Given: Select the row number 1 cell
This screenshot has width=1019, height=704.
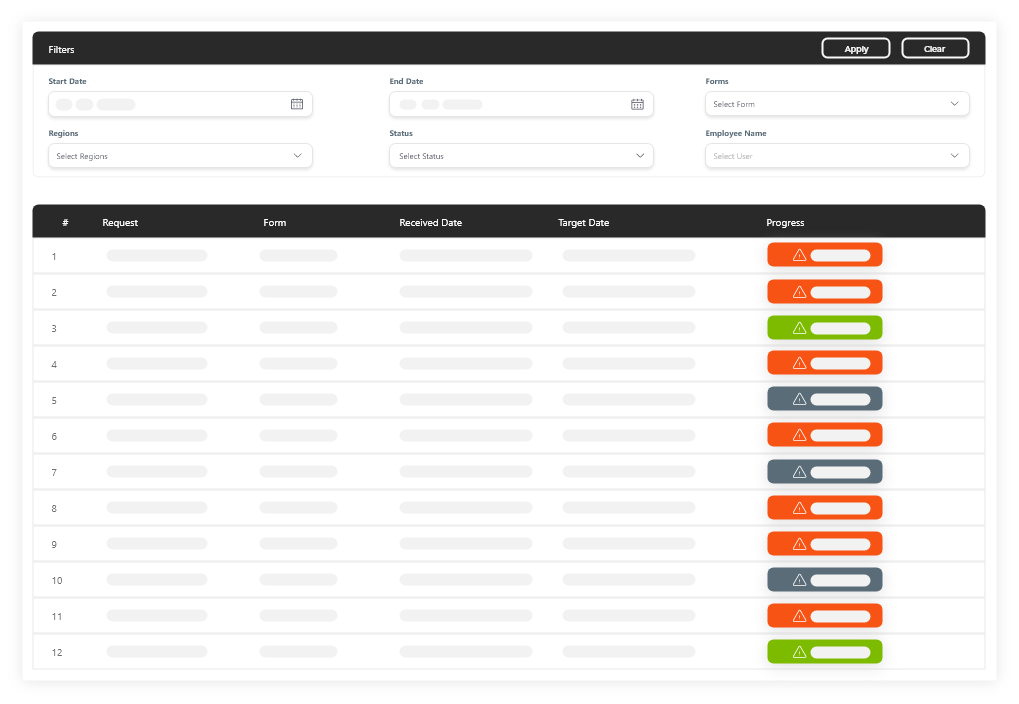Looking at the screenshot, I should click(x=54, y=256).
